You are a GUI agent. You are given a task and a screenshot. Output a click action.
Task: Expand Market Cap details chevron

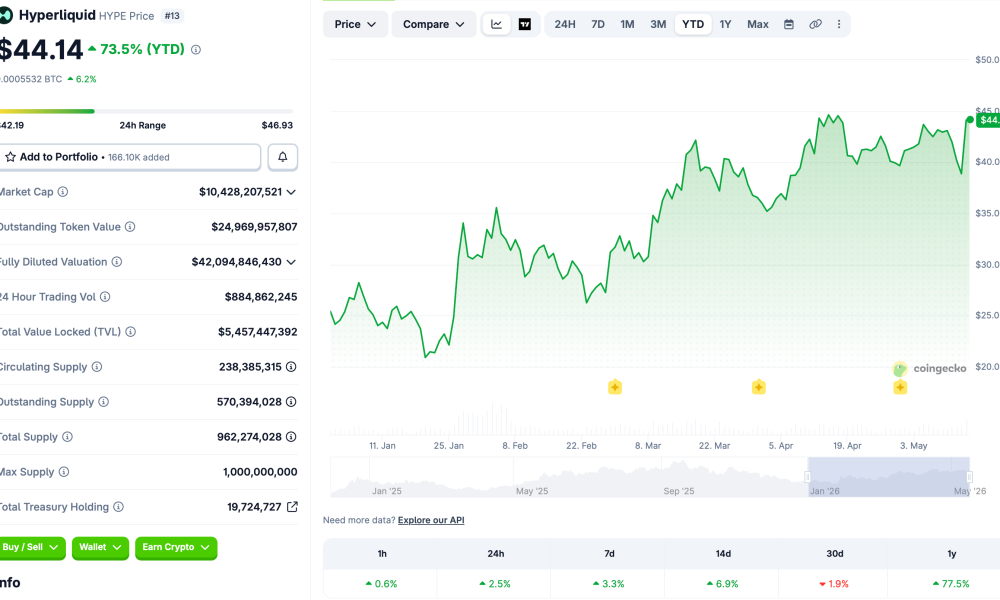point(291,192)
